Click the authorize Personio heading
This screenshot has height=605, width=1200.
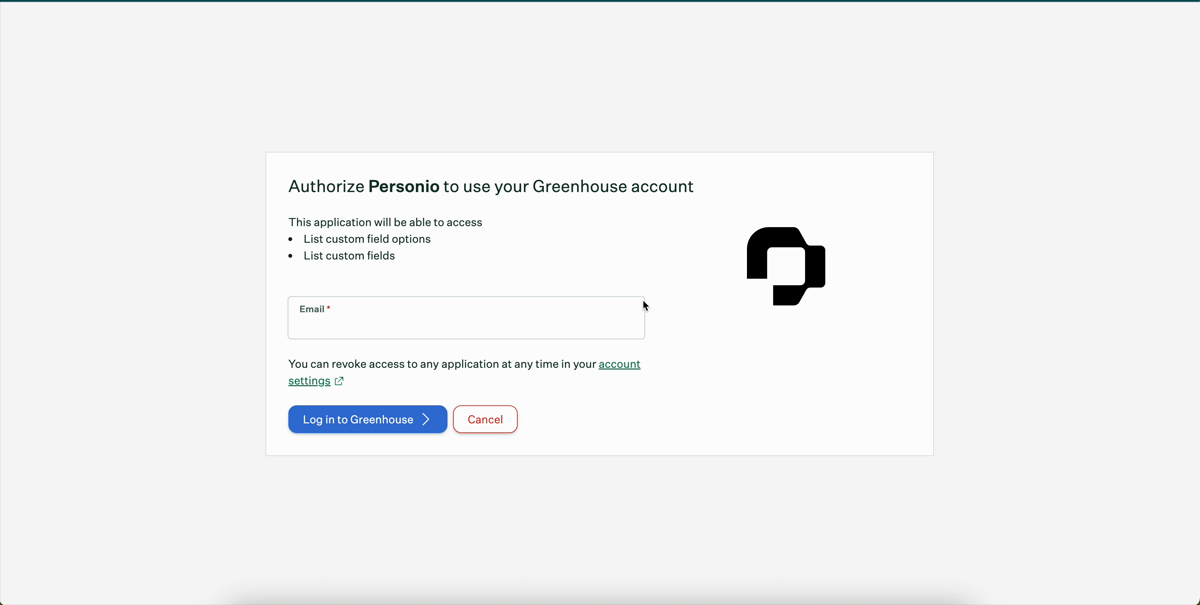click(x=491, y=186)
